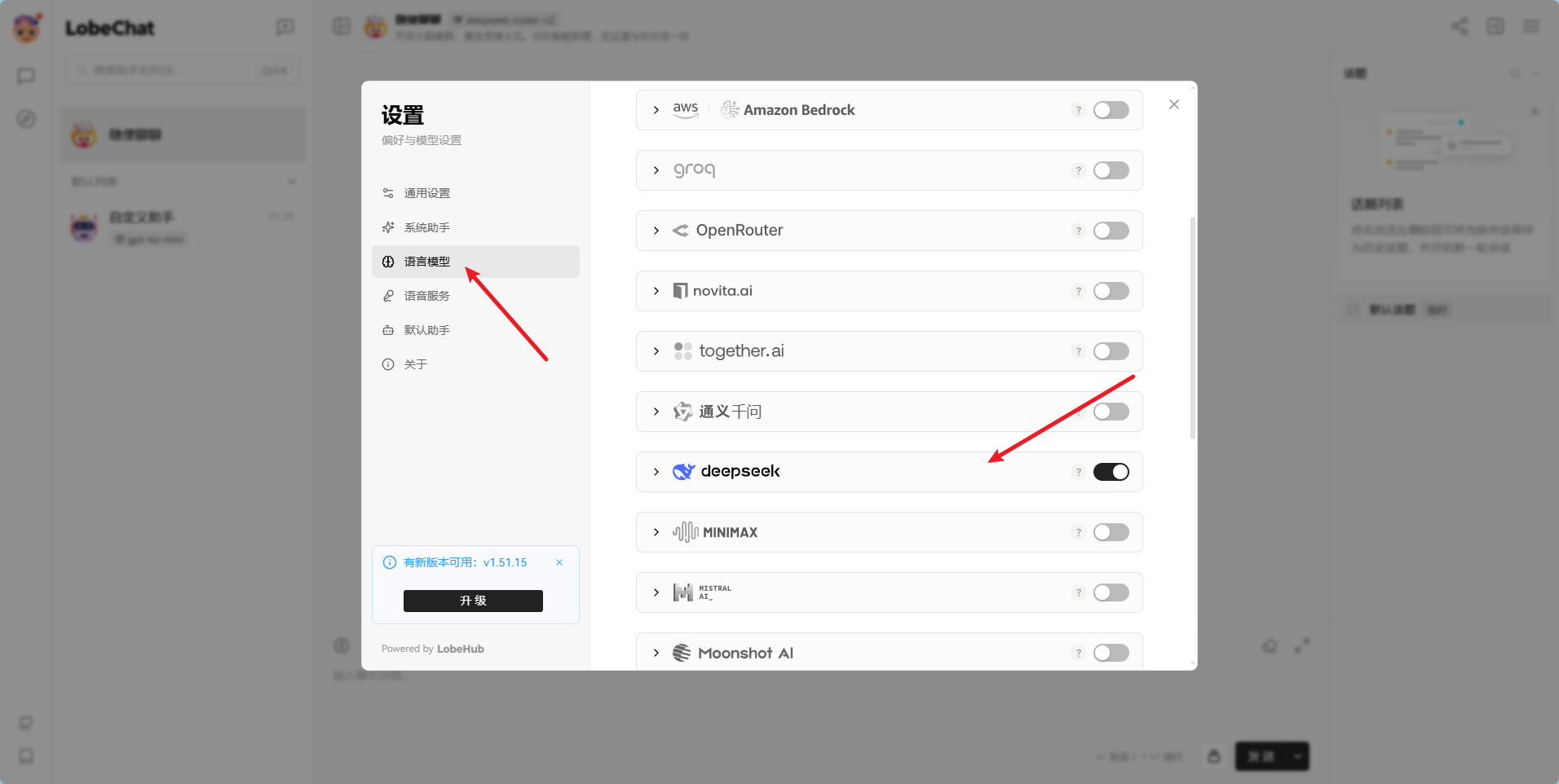Open the 关于 settings tab
The width and height of the screenshot is (1559, 784).
click(x=475, y=364)
